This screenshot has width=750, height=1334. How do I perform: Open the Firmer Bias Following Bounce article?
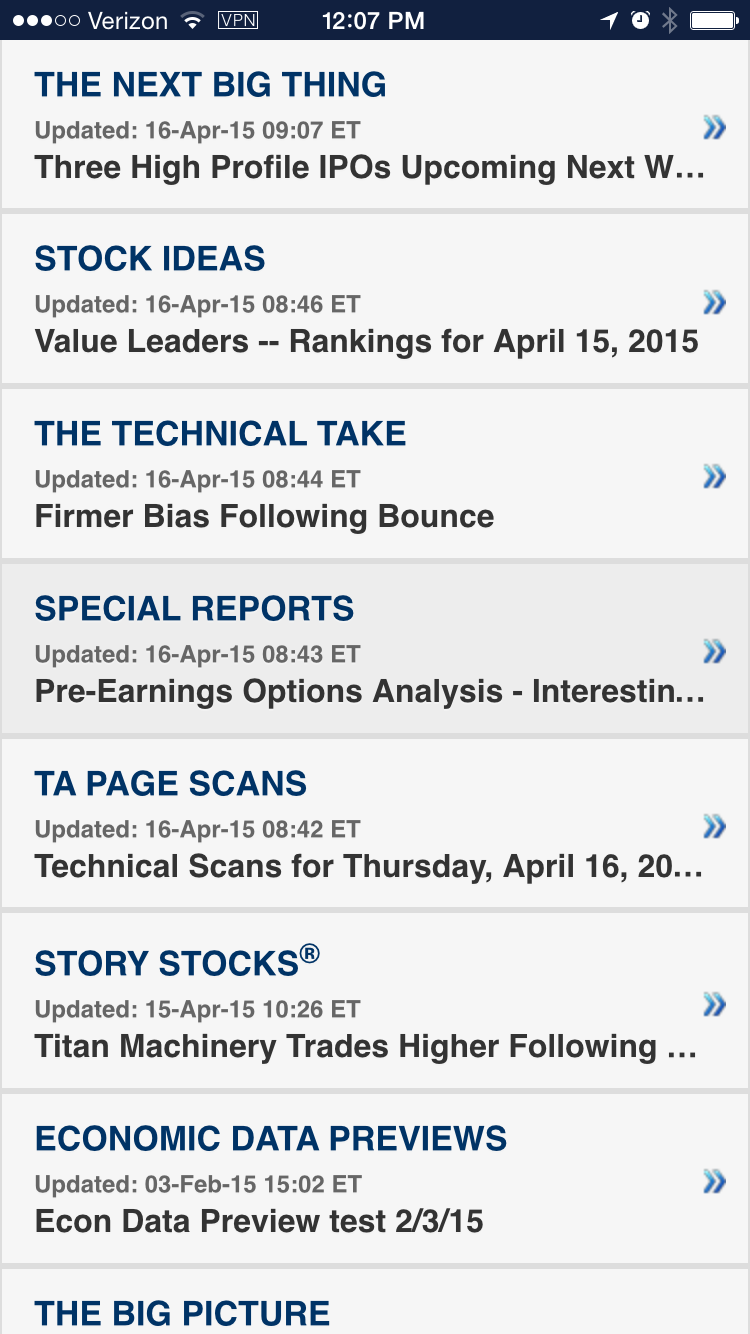tap(264, 517)
